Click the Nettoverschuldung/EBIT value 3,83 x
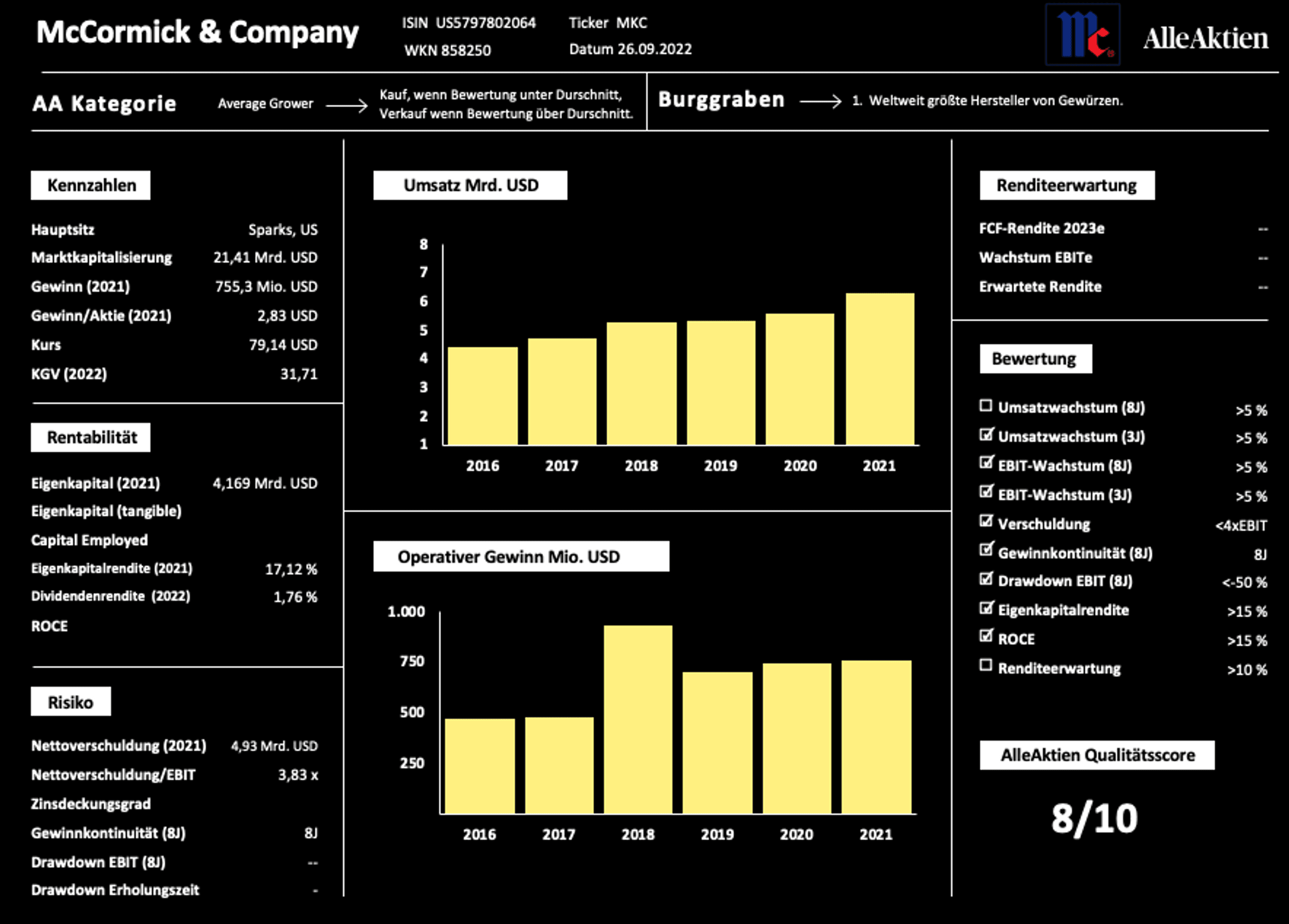The width and height of the screenshot is (1289, 924). pos(298,775)
